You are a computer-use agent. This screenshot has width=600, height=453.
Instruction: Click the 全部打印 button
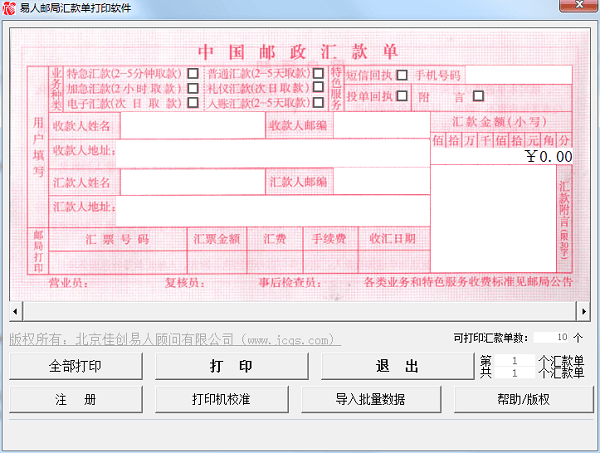pos(76,366)
